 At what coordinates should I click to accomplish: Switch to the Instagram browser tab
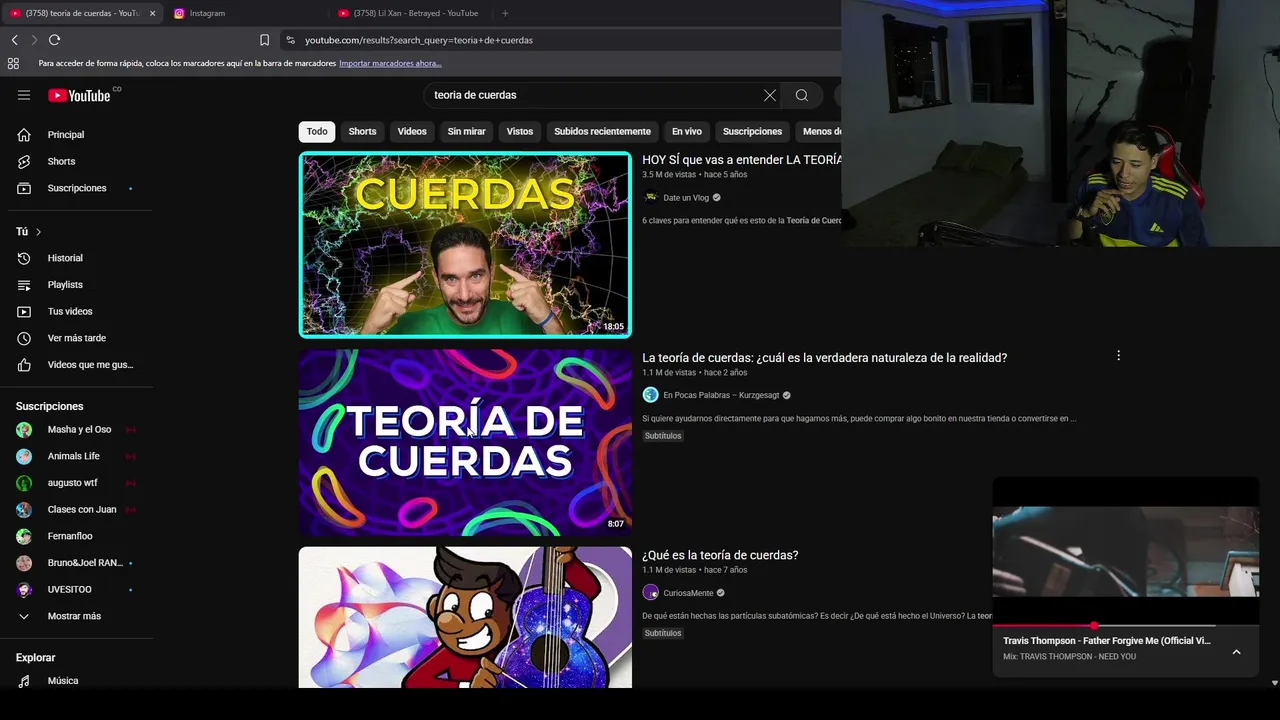click(245, 13)
